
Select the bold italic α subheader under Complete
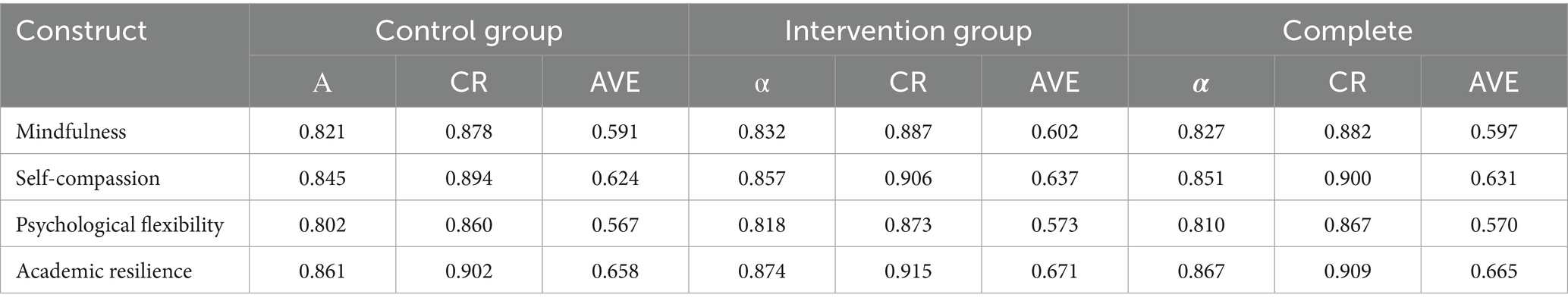point(1201,83)
